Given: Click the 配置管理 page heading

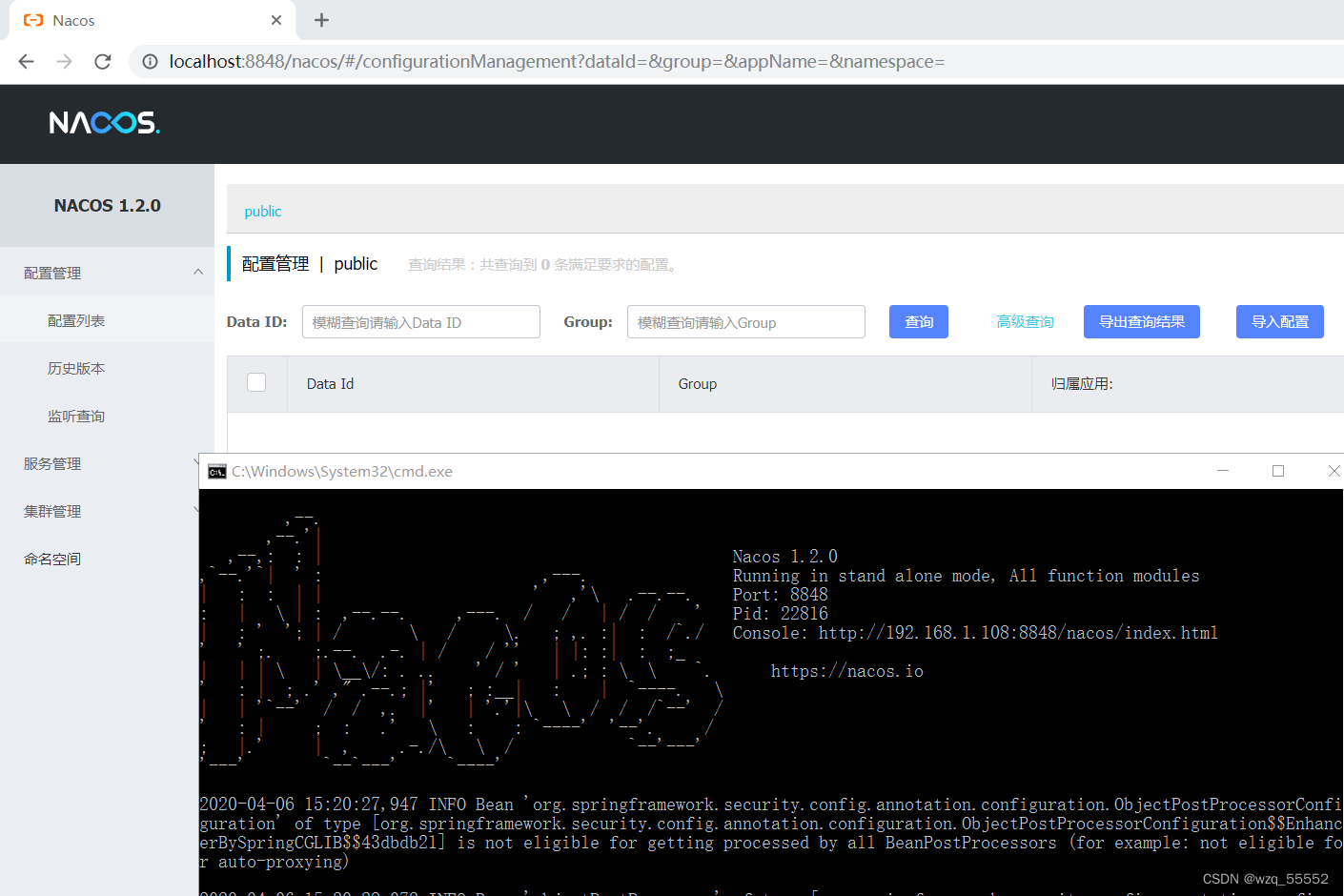Looking at the screenshot, I should pyautogui.click(x=275, y=264).
